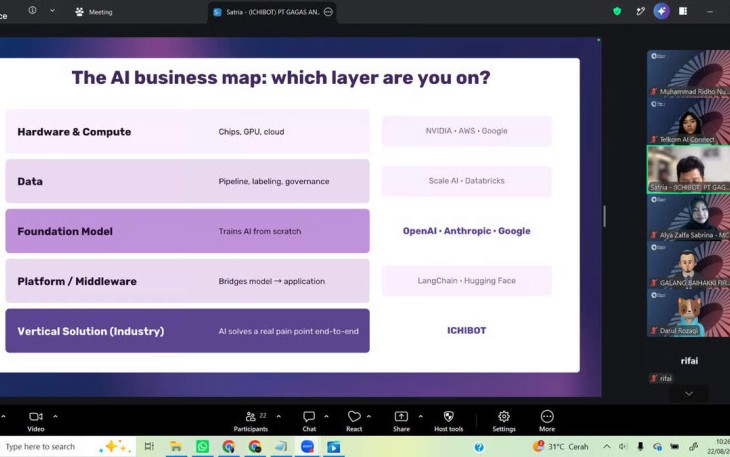
Task: Select Satria - (ICHIBOT) video thumbnail
Action: coord(689,169)
